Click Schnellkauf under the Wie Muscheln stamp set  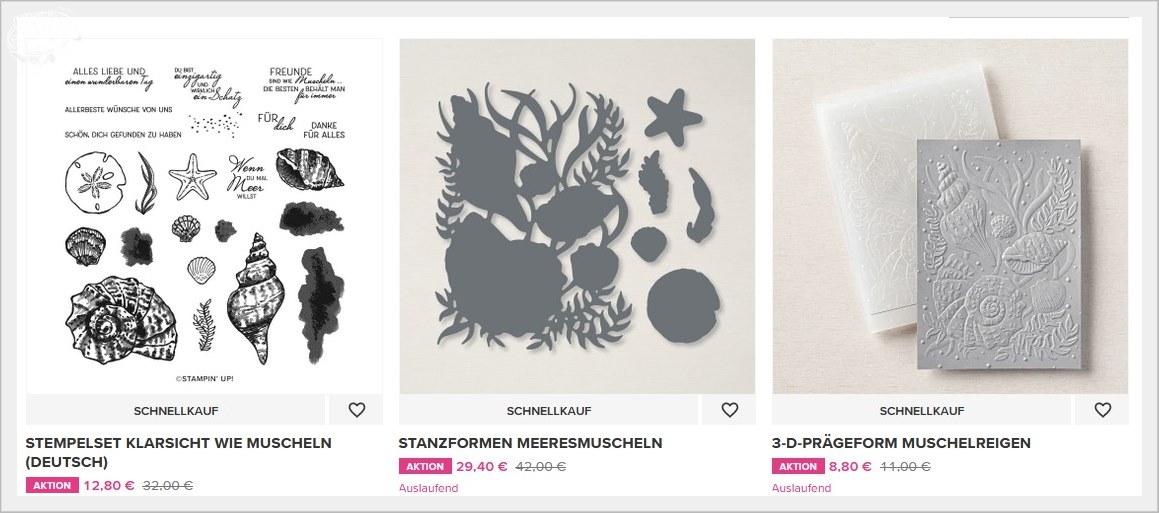[x=176, y=410]
